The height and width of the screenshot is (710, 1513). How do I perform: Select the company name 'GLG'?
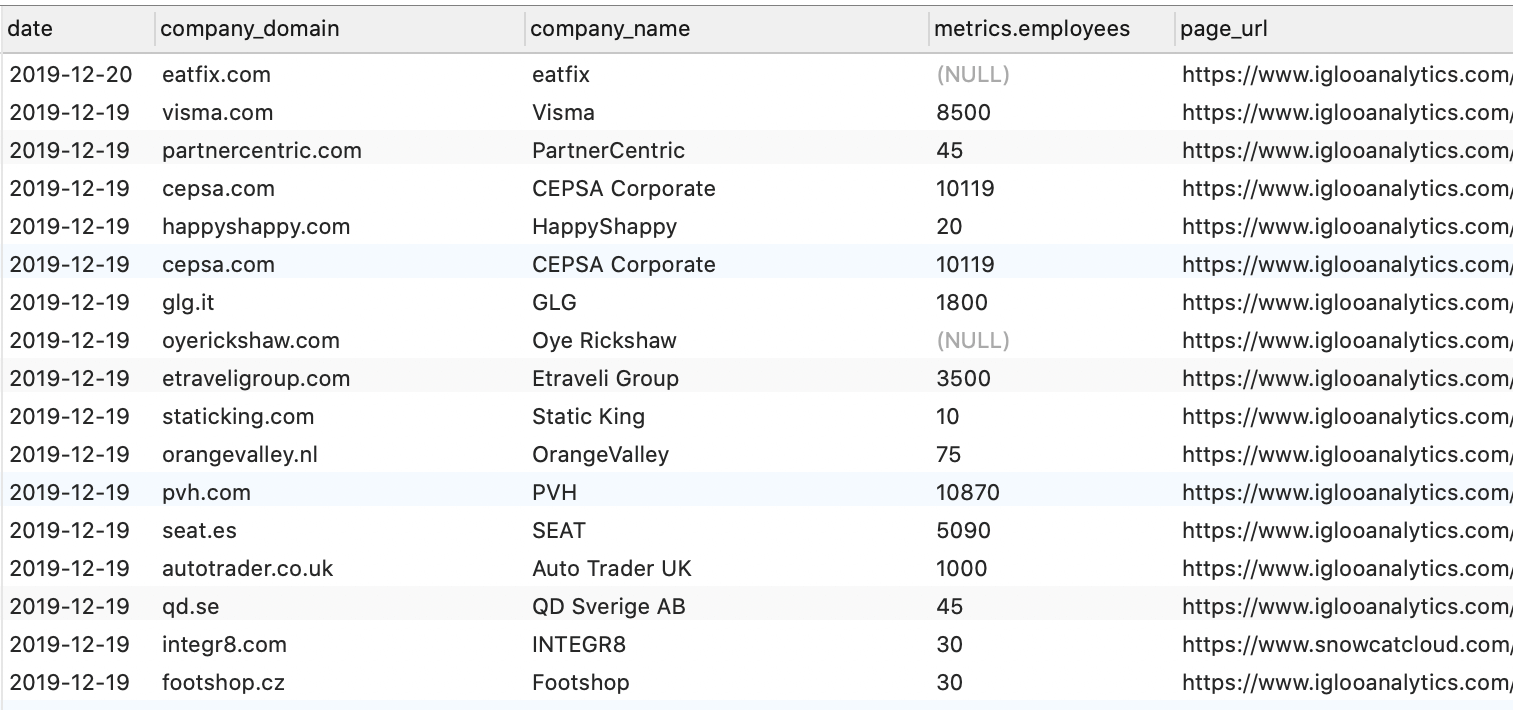554,303
